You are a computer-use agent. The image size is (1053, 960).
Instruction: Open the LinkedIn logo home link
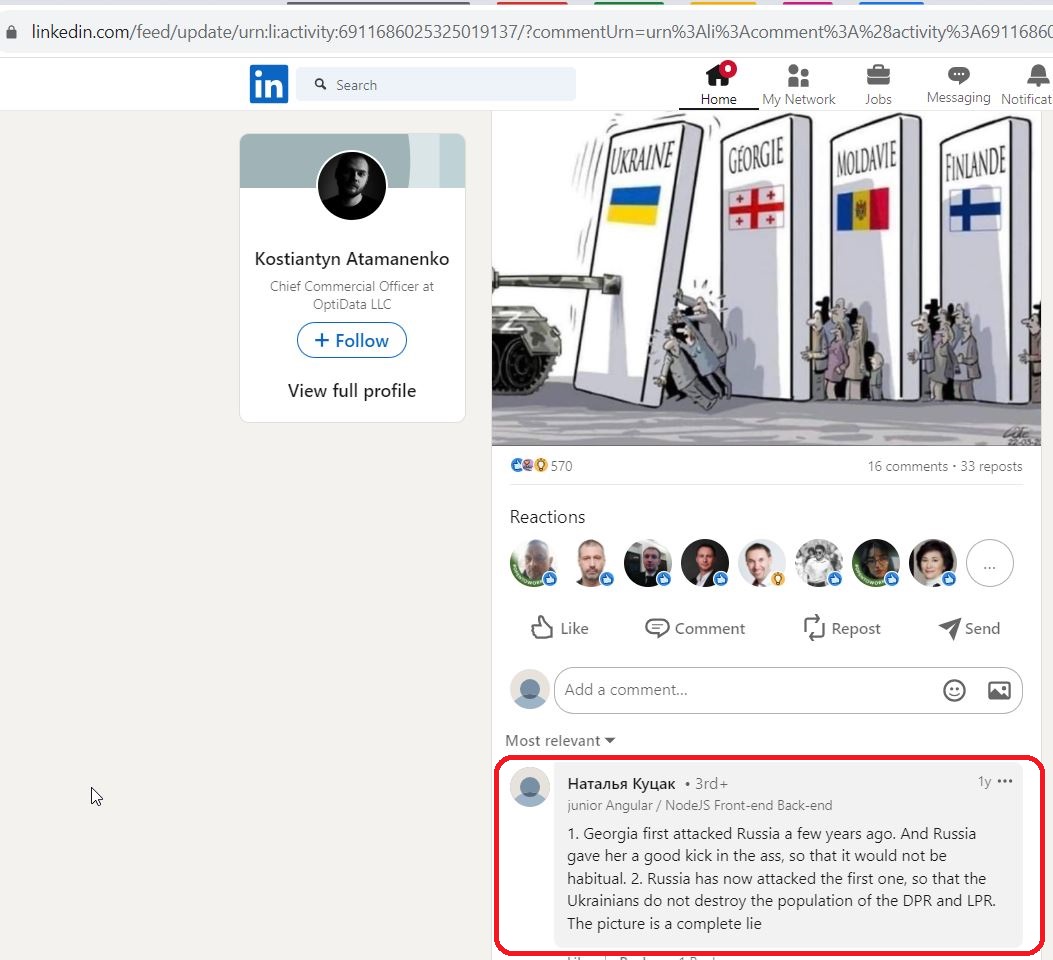pyautogui.click(x=269, y=84)
